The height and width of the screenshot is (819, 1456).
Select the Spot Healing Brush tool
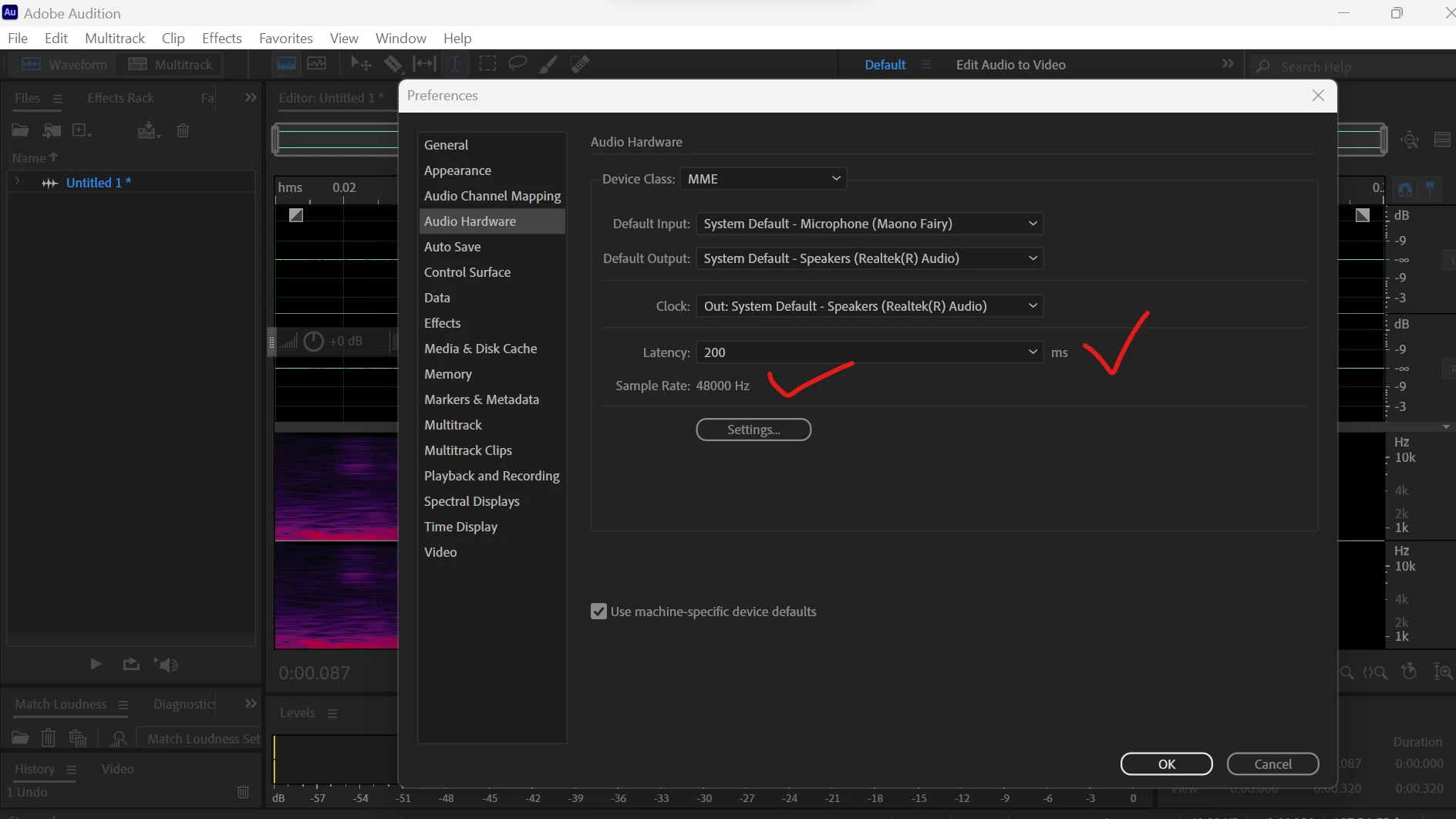click(x=580, y=64)
